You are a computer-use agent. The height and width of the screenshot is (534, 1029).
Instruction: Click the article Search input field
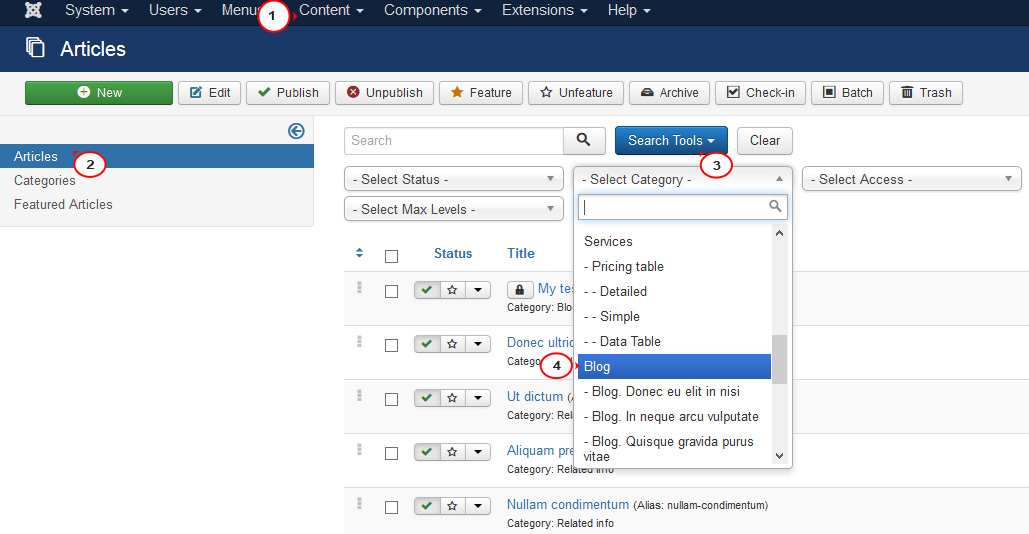pos(454,140)
